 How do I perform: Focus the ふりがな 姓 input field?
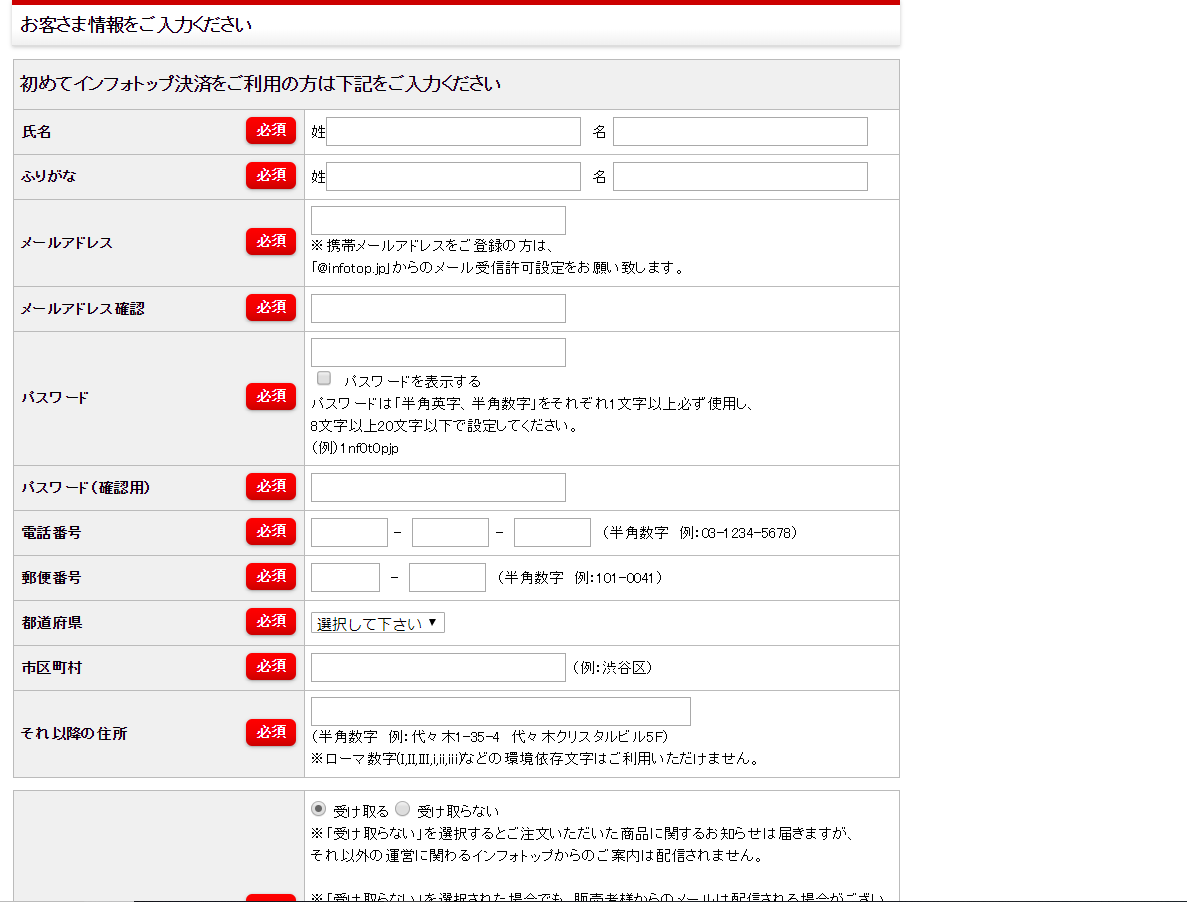(453, 176)
